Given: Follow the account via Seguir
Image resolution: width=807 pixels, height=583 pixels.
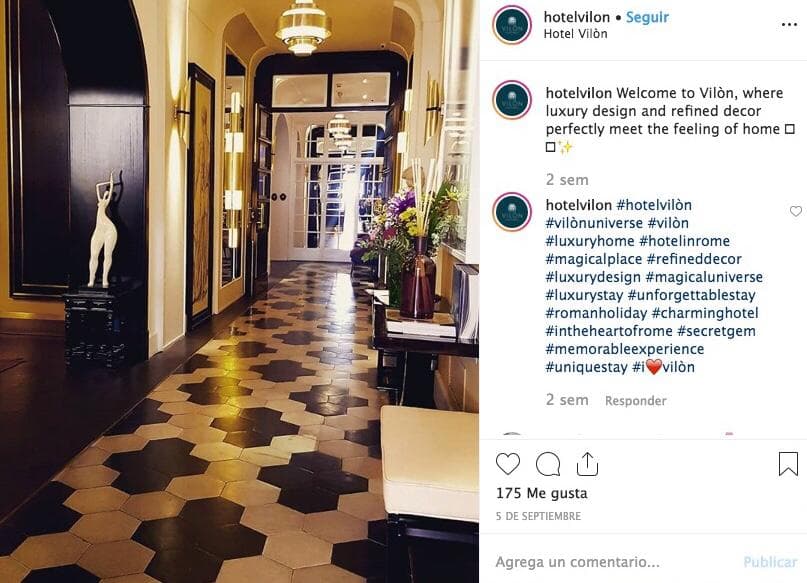Looking at the screenshot, I should [647, 17].
